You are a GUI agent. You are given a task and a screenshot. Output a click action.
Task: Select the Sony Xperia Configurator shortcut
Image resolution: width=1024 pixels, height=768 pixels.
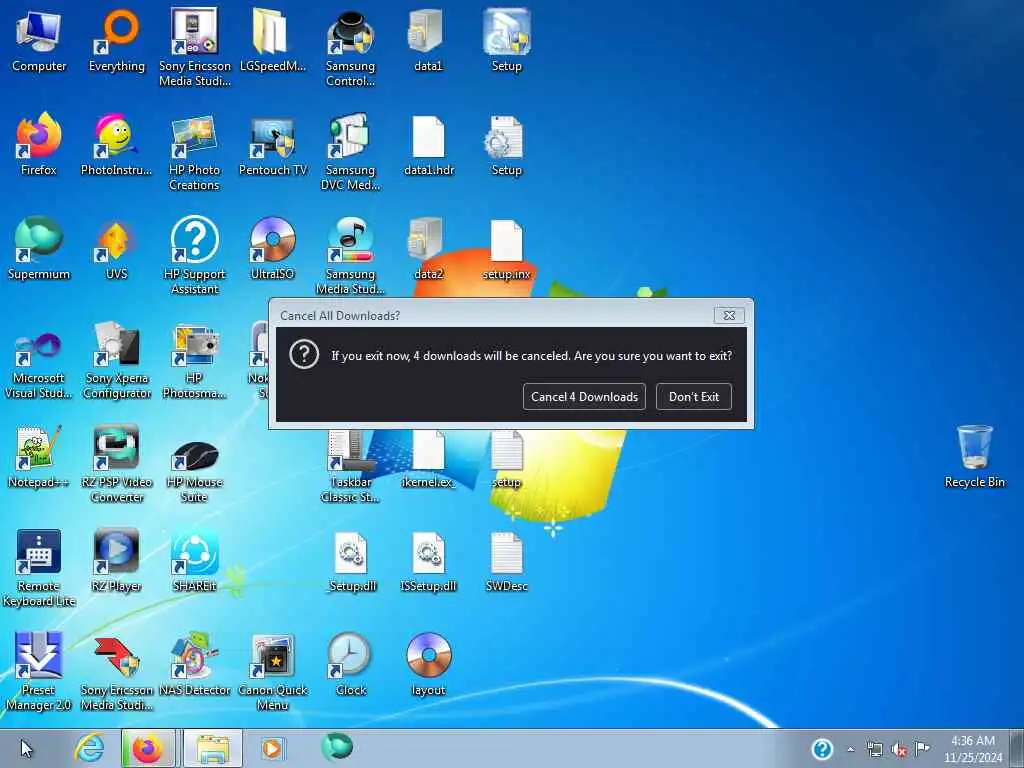click(x=117, y=359)
